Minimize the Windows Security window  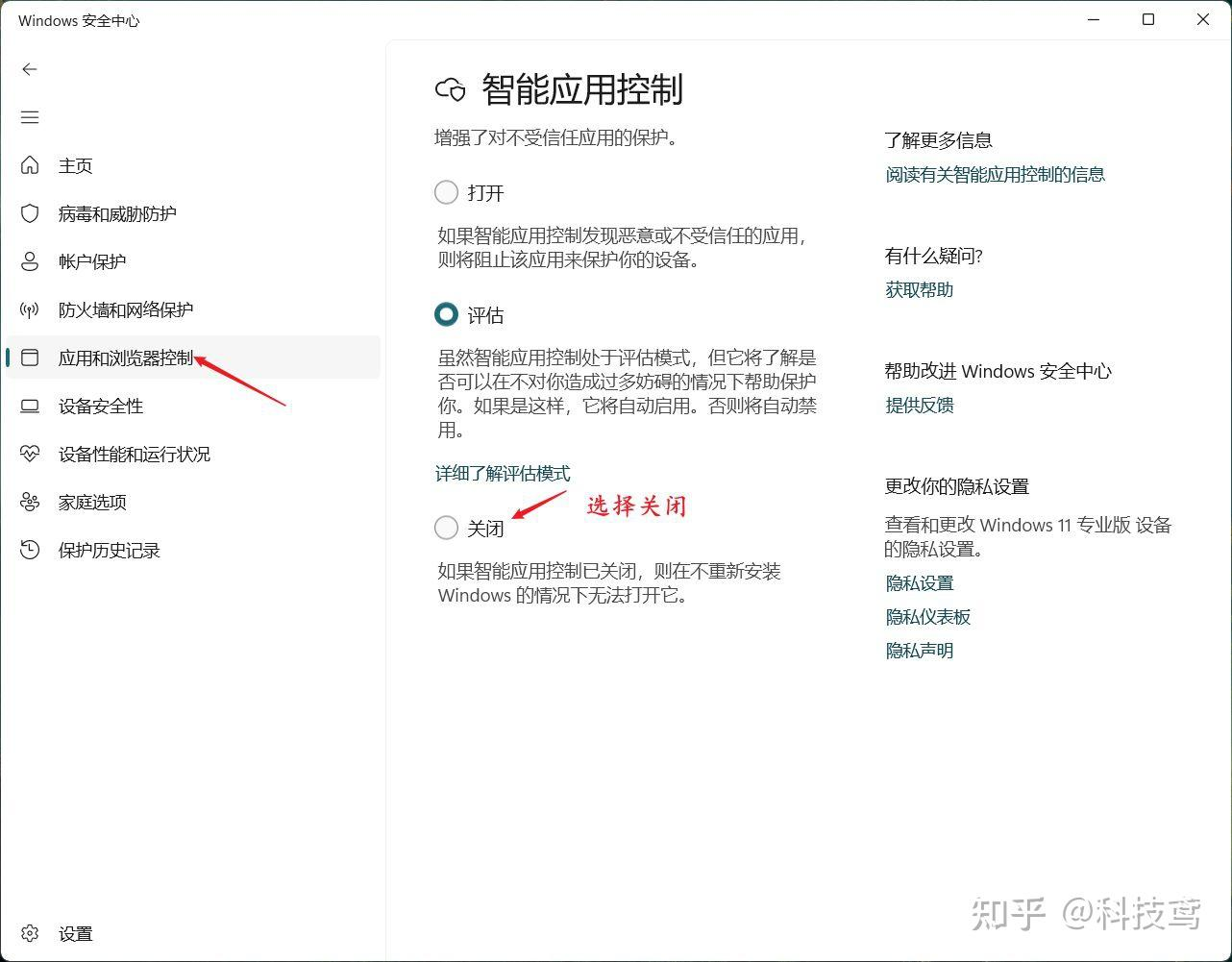tap(1094, 19)
